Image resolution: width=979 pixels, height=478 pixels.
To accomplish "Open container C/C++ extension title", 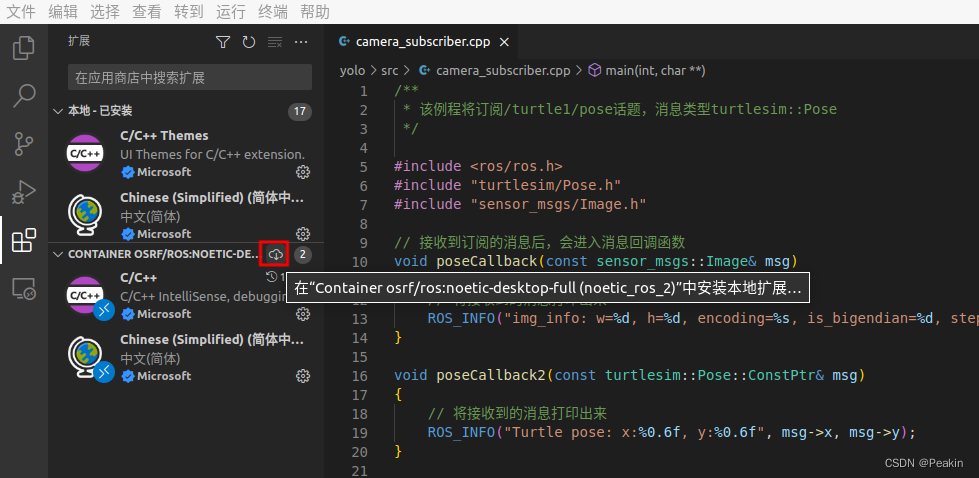I will pos(139,277).
